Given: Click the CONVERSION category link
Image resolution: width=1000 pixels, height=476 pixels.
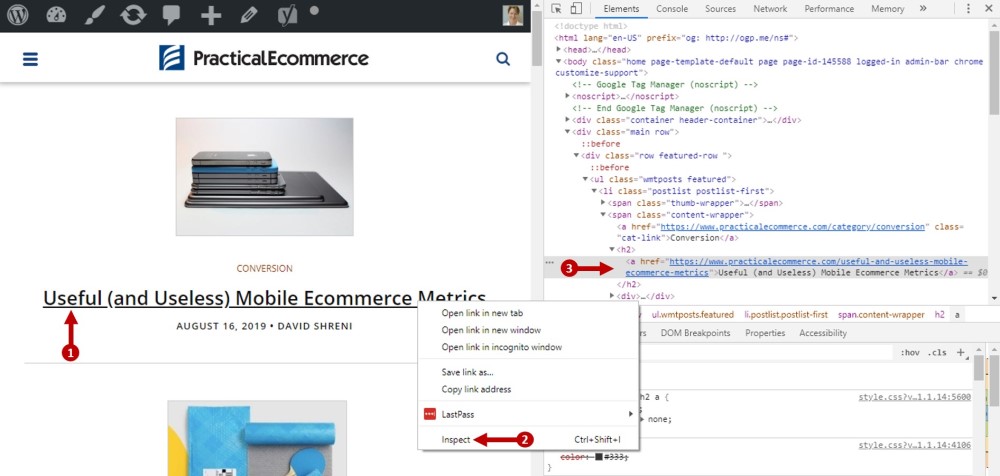Looking at the screenshot, I should [x=264, y=269].
